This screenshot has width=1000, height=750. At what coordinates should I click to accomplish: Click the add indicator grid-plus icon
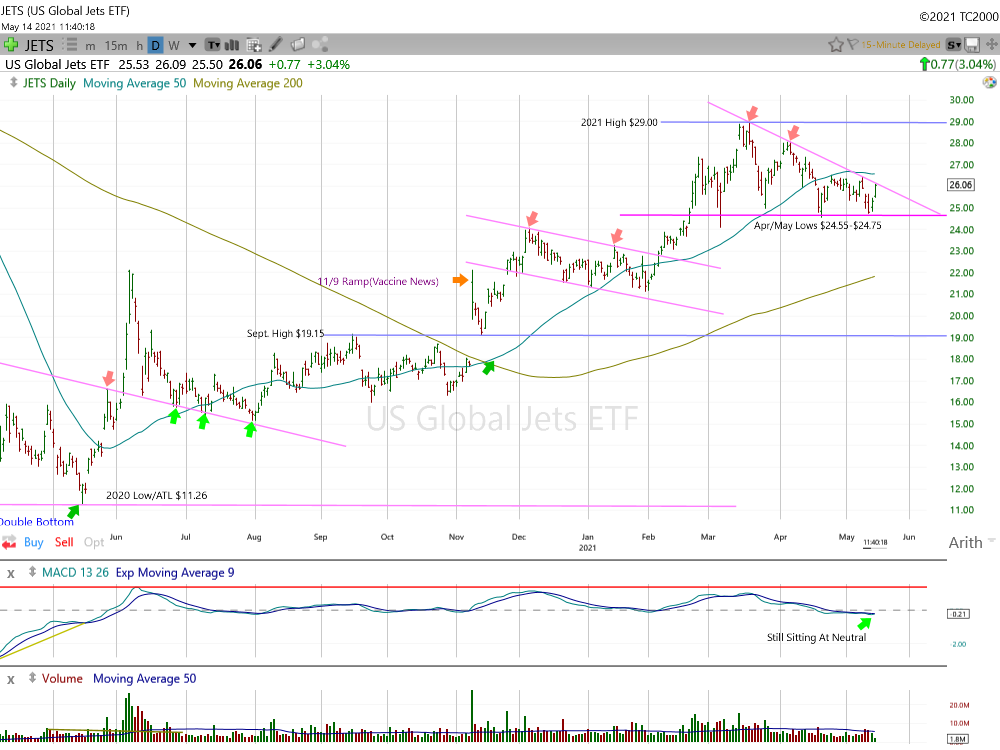click(x=254, y=45)
